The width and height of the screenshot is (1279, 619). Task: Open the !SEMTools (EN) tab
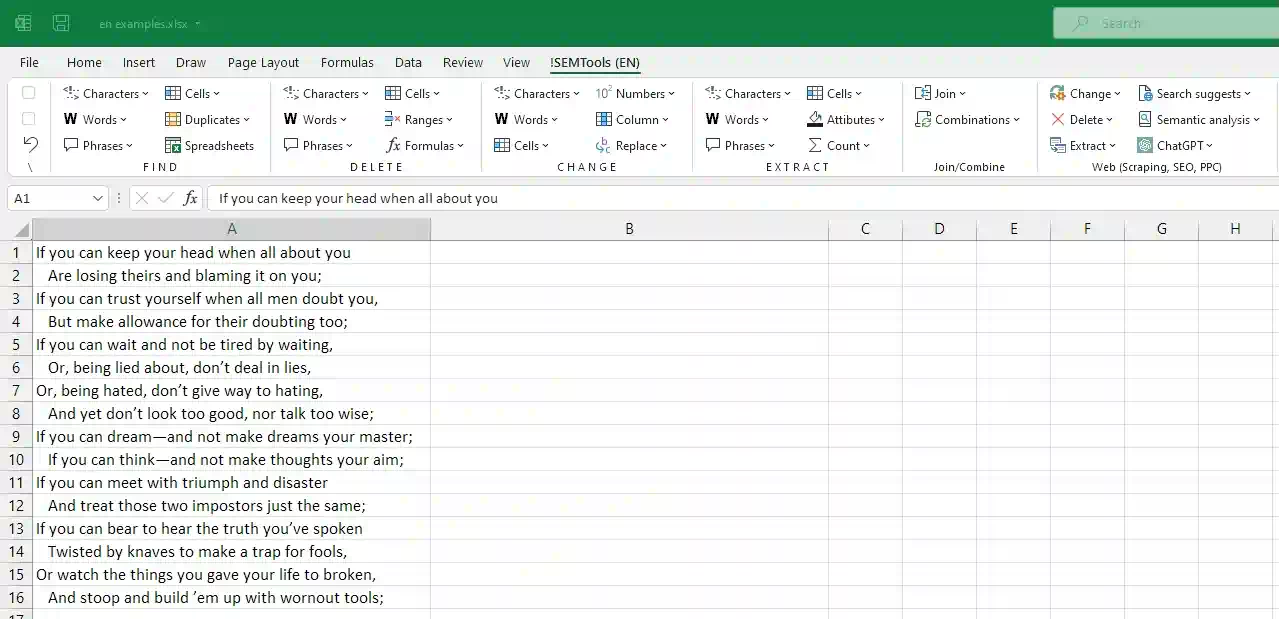tap(595, 62)
